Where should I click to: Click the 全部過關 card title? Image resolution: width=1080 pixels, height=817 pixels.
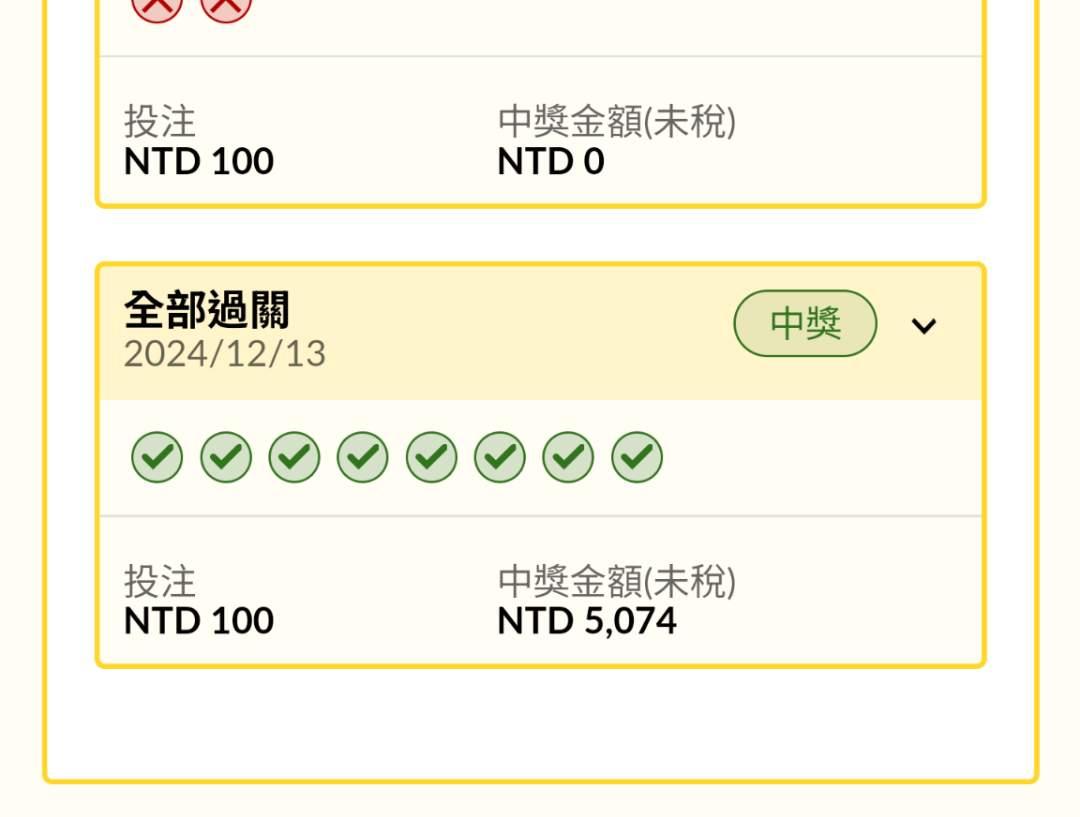coord(207,311)
